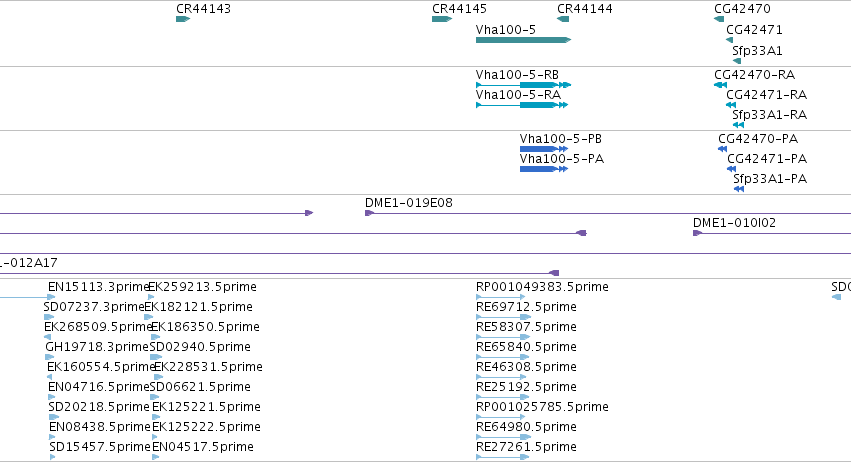
Task: Select the CR44143 gene feature
Action: pos(183,19)
